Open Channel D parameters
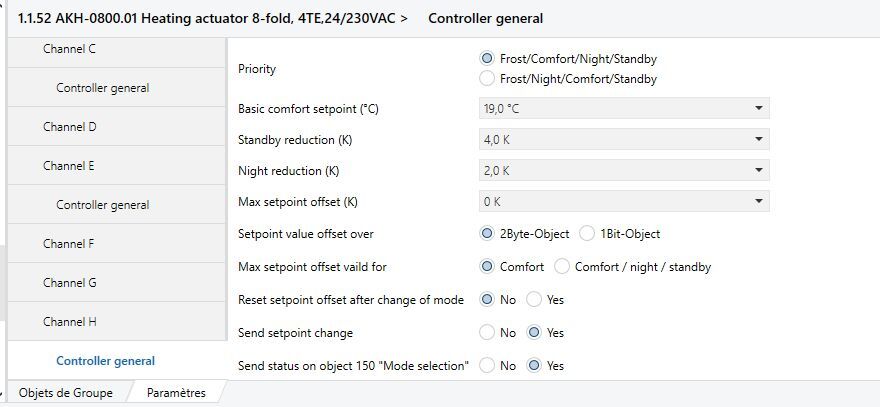This screenshot has width=880, height=407. 70,127
